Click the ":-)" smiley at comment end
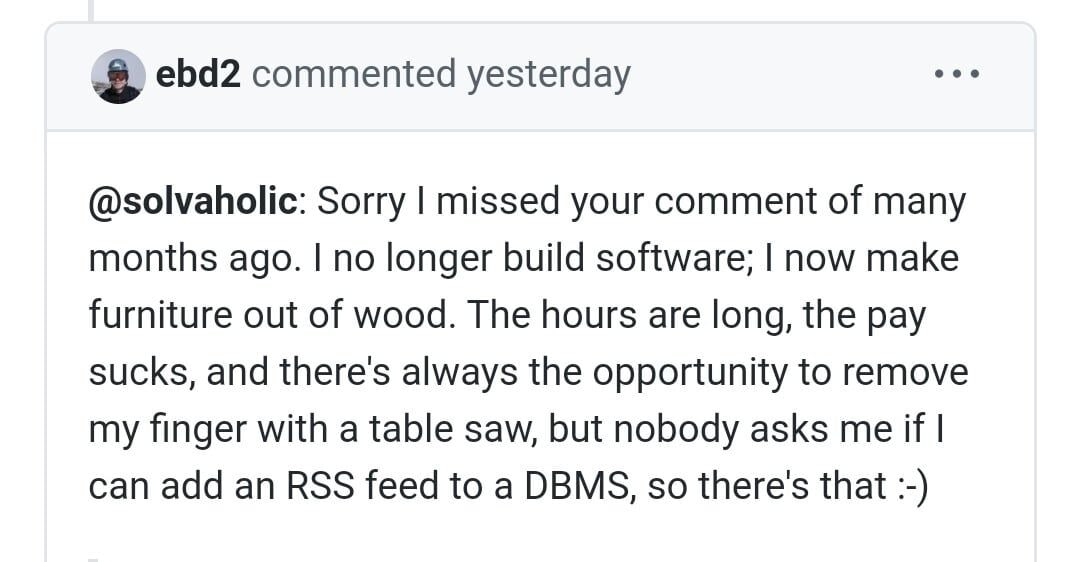 (910, 487)
